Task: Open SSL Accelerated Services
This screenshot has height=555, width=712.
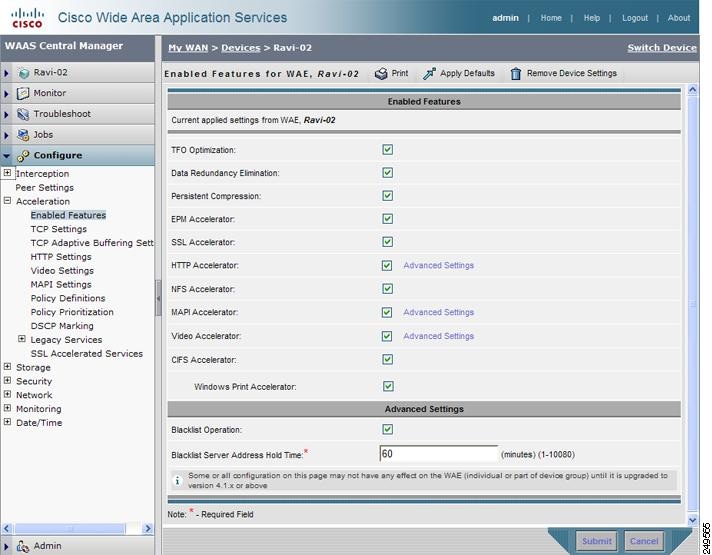Action: click(x=87, y=354)
